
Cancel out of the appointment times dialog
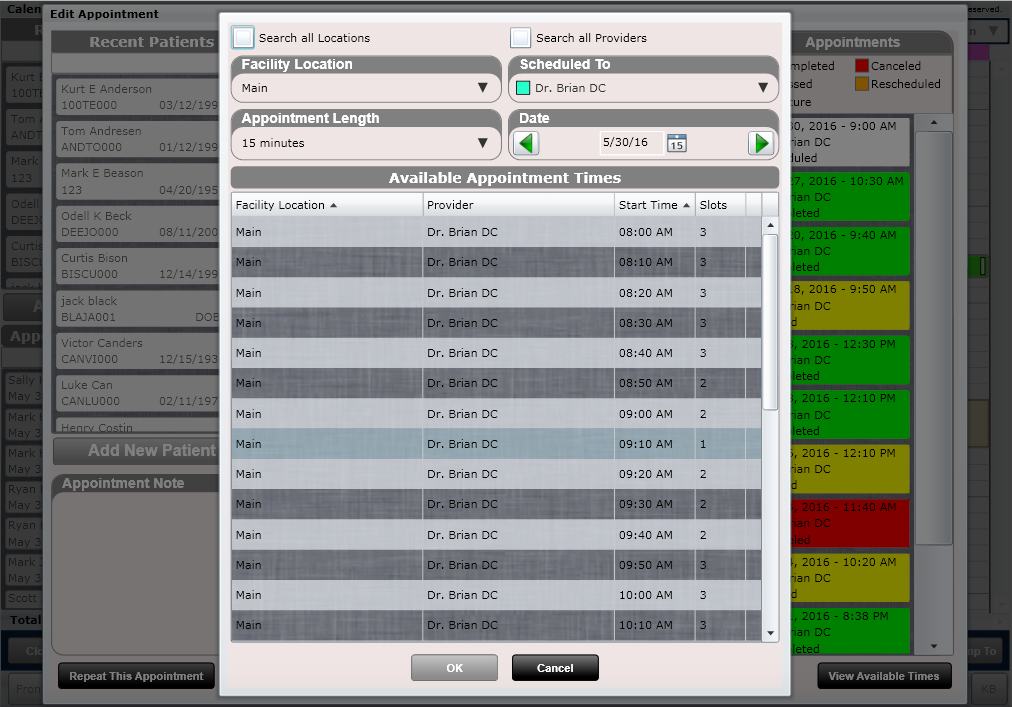pyautogui.click(x=555, y=668)
